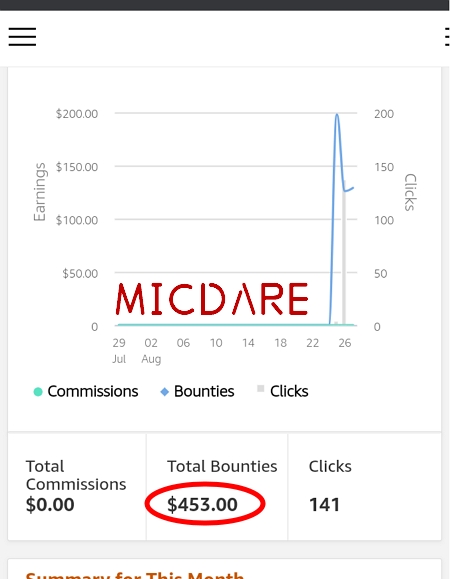Click the 26 date tick on axis
This screenshot has height=579, width=450.
point(345,343)
